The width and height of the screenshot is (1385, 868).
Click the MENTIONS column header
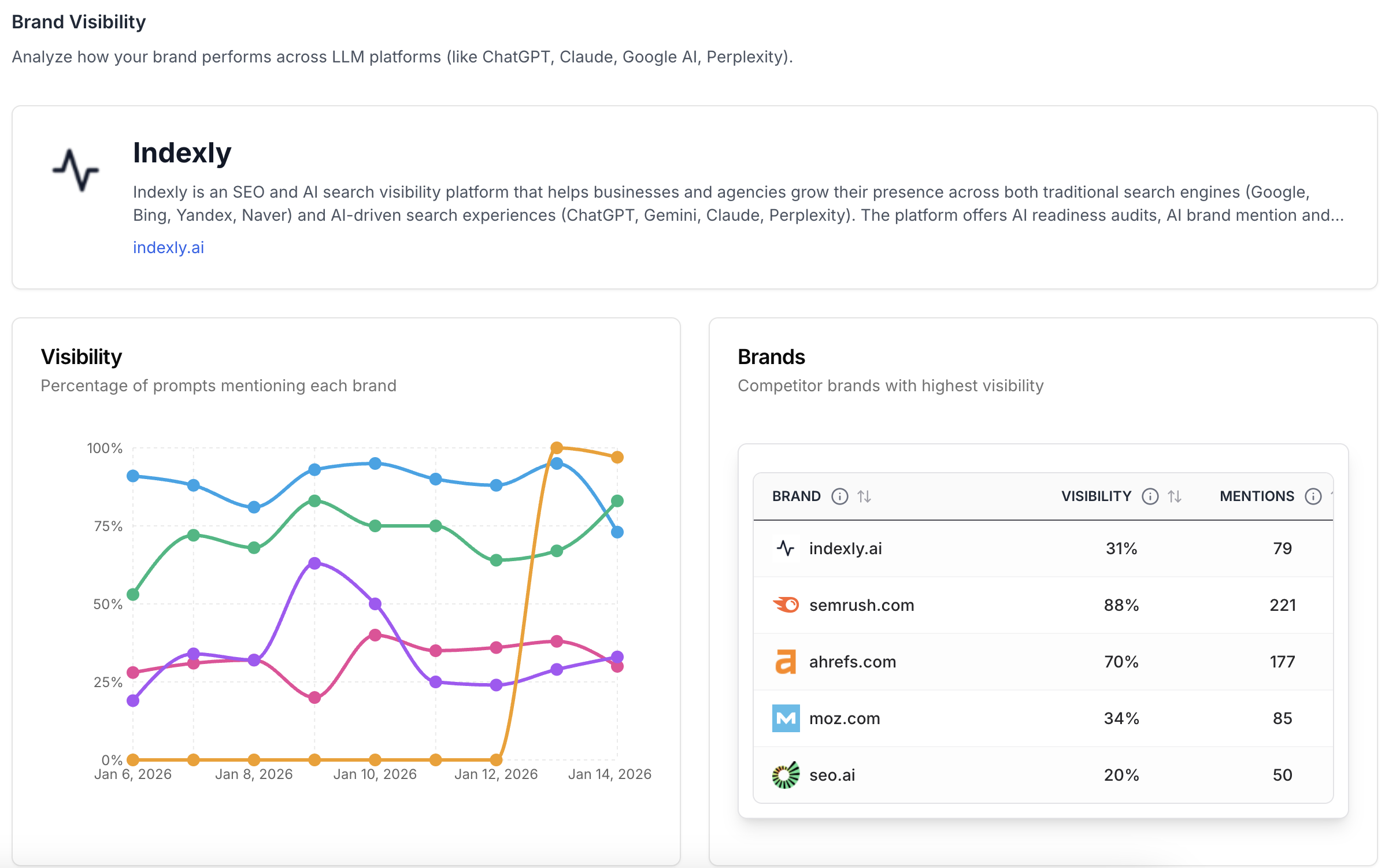click(1257, 496)
